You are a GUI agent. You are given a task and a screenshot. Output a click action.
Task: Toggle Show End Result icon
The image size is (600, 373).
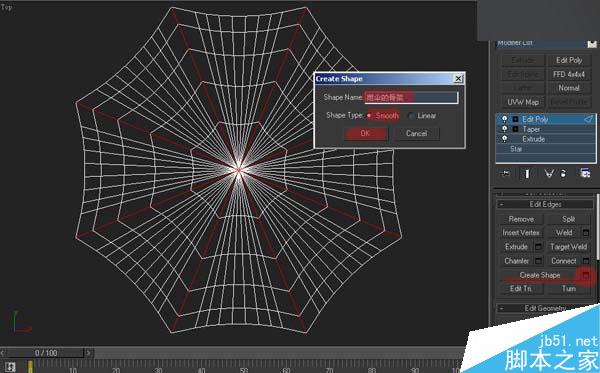coord(527,174)
